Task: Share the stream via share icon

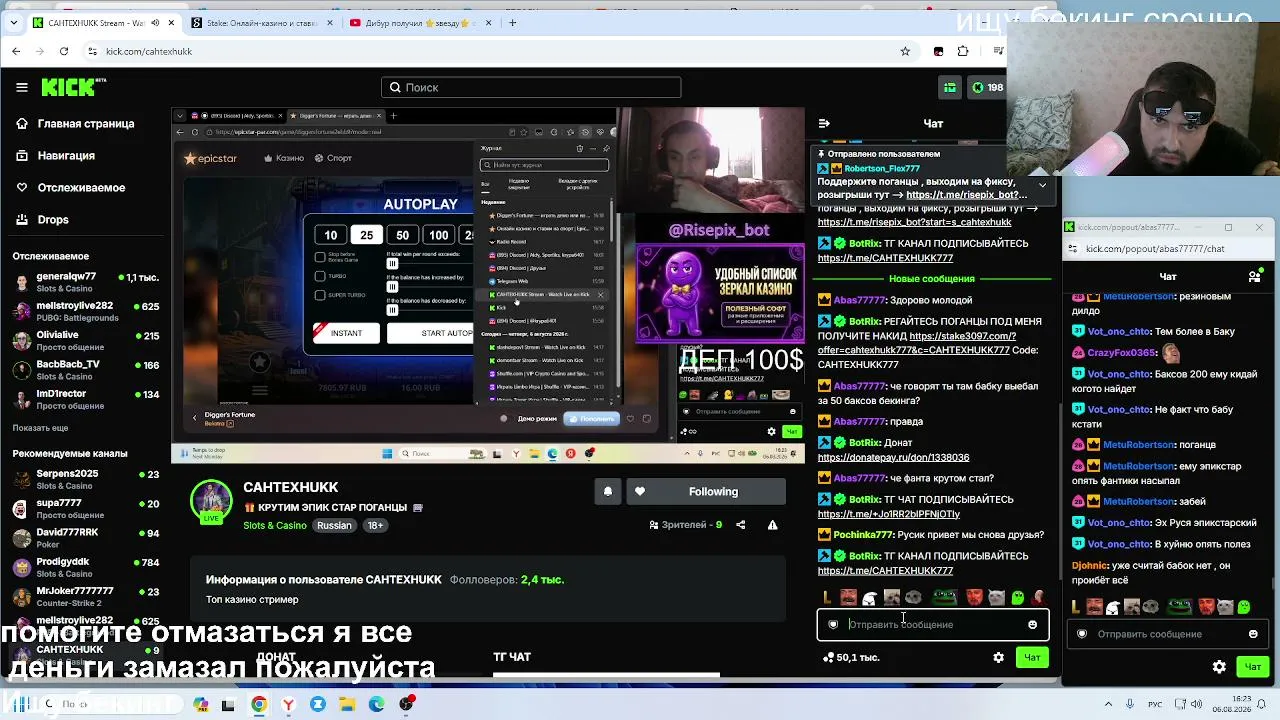Action: (x=740, y=525)
